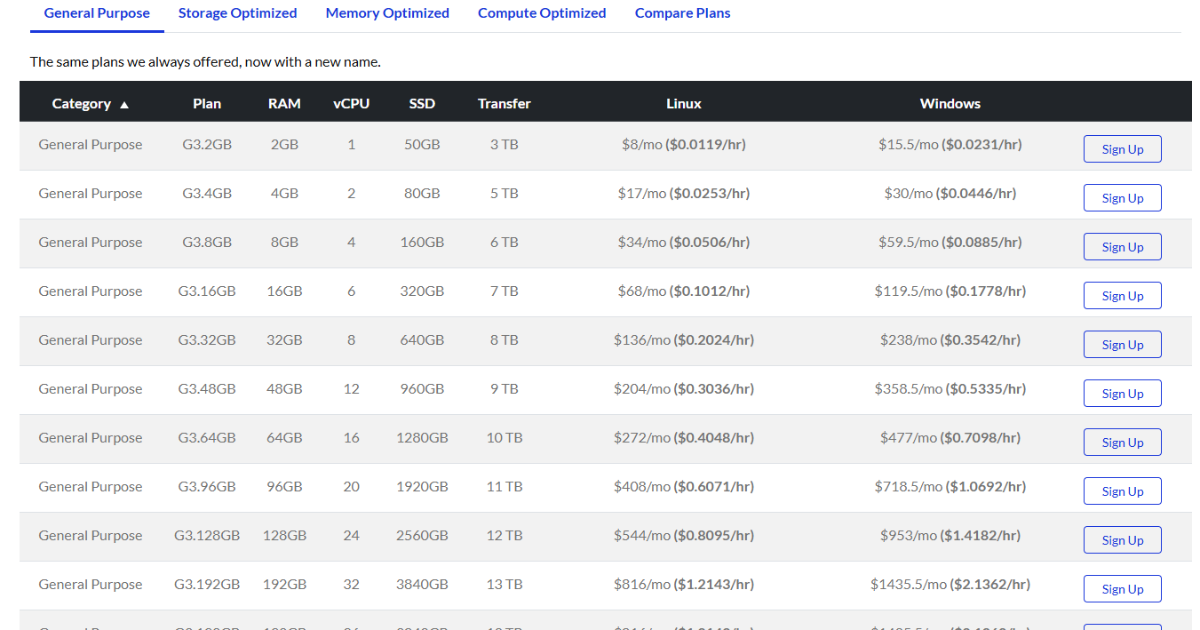
Task: Sign Up for the G3.192GB plan
Action: click(1122, 588)
